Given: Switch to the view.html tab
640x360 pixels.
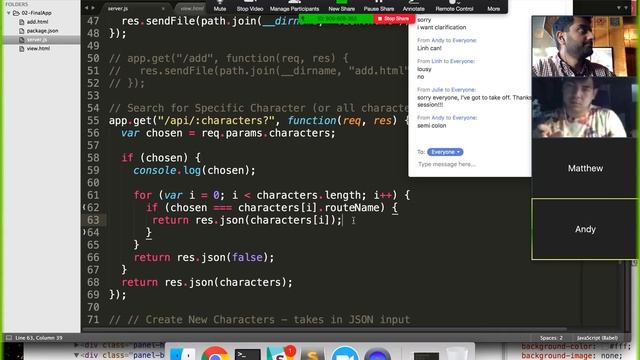Looking at the screenshot, I should pos(192,8).
